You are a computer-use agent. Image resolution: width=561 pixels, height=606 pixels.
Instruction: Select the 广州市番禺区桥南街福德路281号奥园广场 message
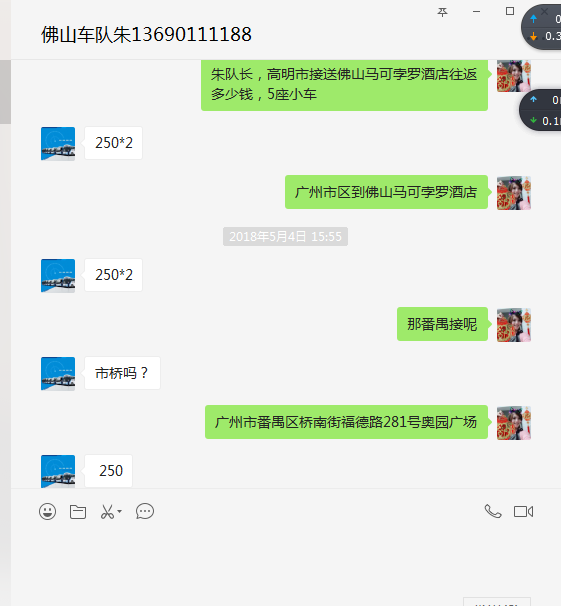346,422
